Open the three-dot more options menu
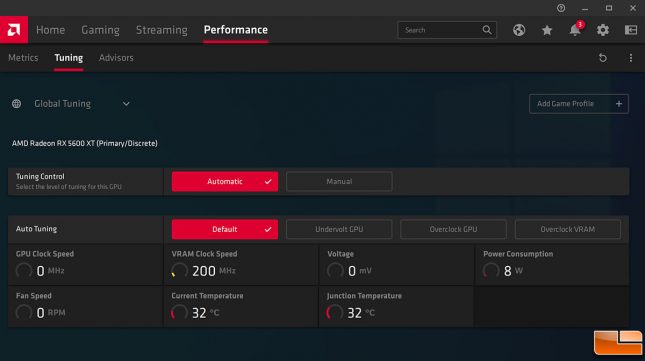 [x=631, y=58]
